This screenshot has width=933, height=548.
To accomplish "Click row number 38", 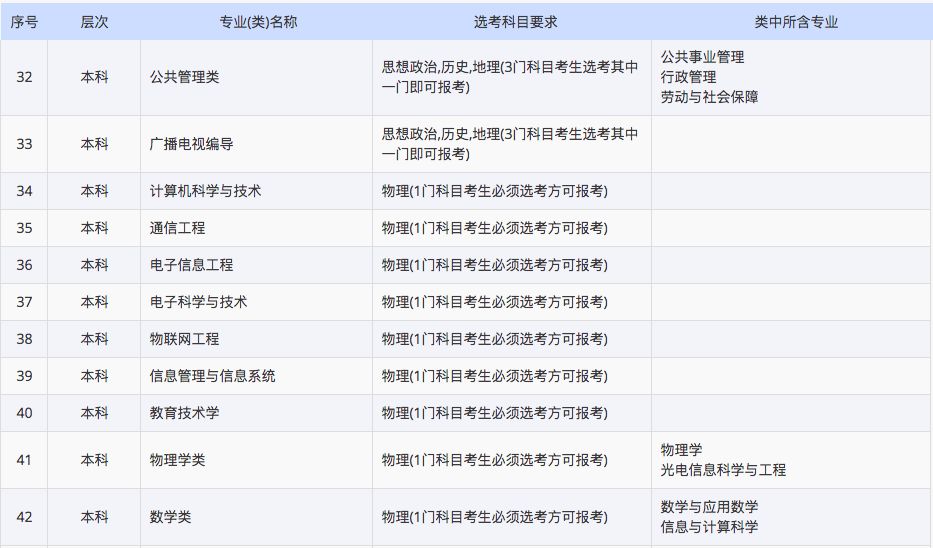I will coord(24,339).
